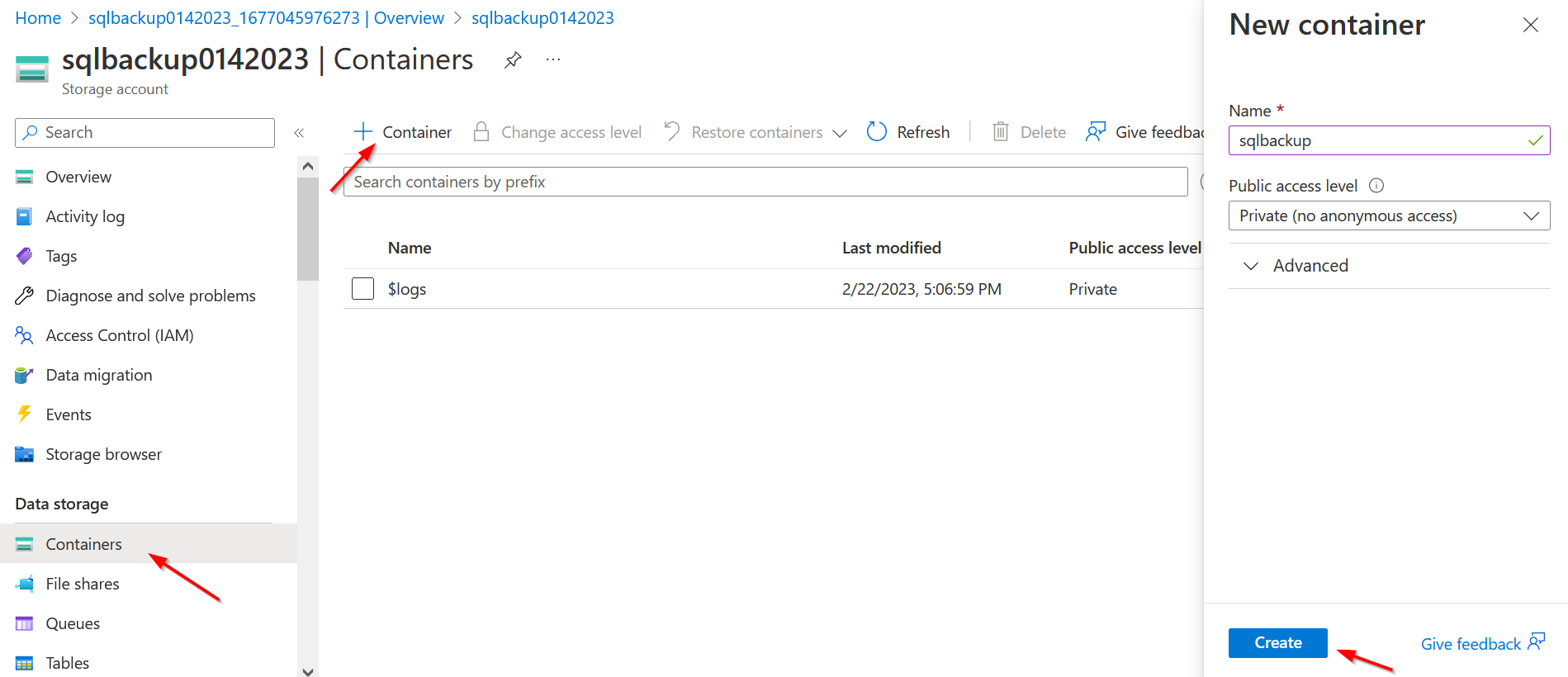Viewport: 1568px width, 677px height.
Task: Click the container Name input field
Action: (1389, 140)
